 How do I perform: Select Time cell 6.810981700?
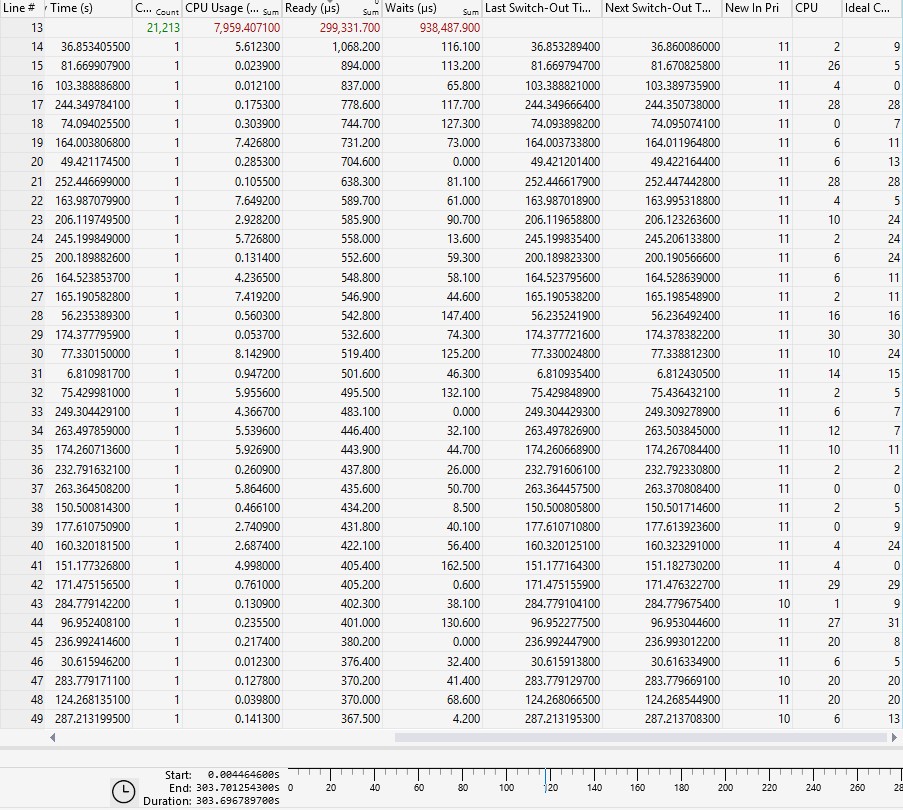[98, 374]
